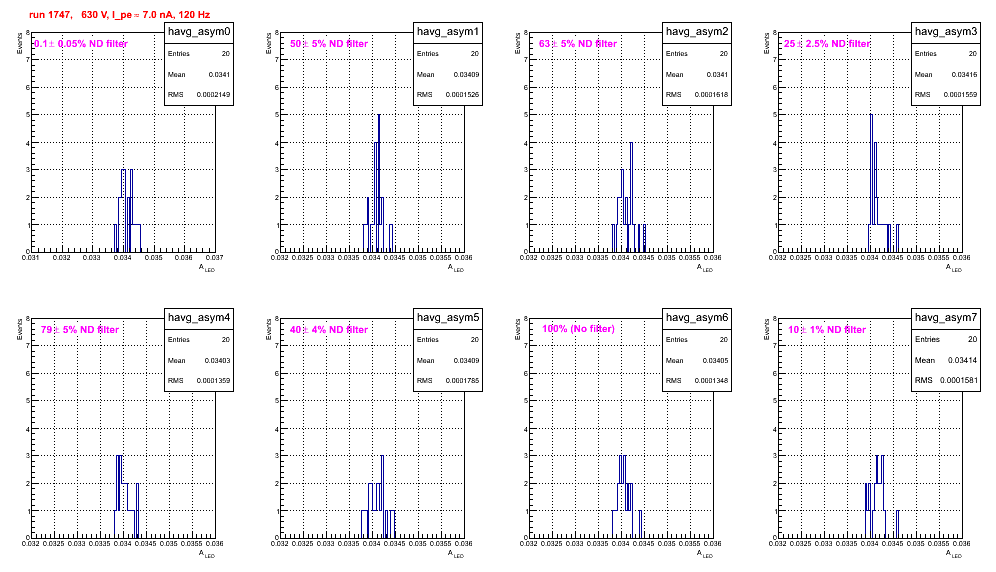Click the 25± 2.5% ND filter label

coord(826,44)
